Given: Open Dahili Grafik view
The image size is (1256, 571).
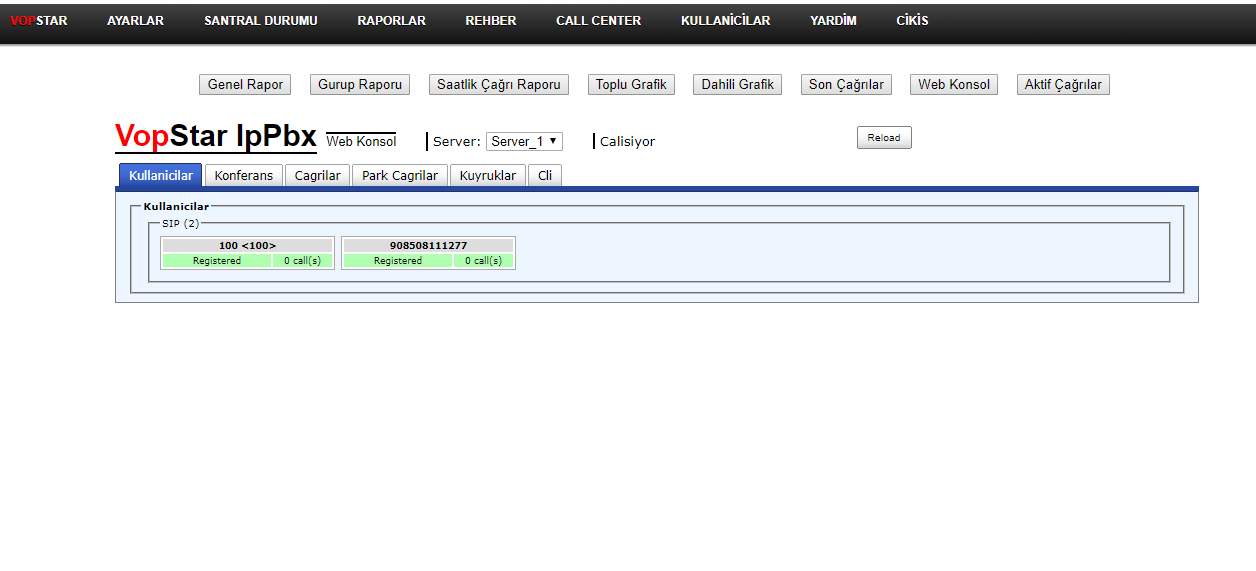Looking at the screenshot, I should point(737,85).
